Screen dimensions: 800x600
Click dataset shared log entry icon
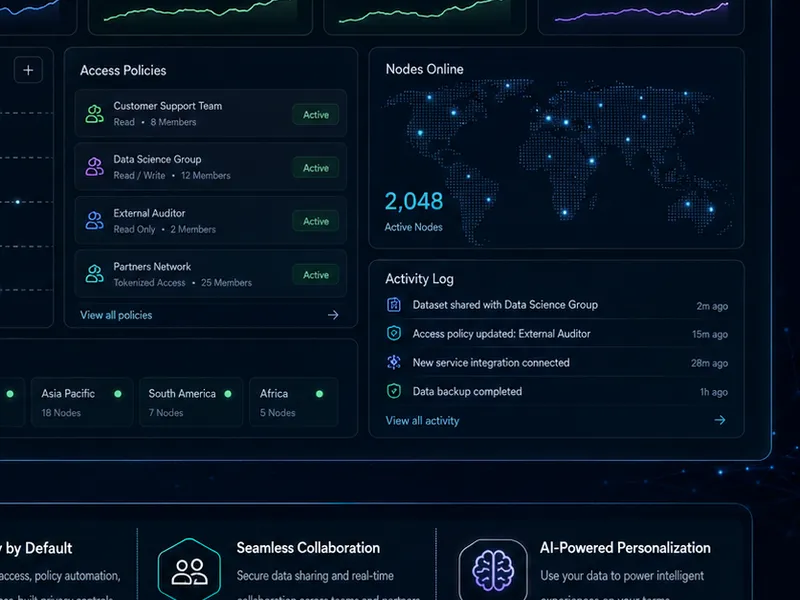click(x=394, y=305)
